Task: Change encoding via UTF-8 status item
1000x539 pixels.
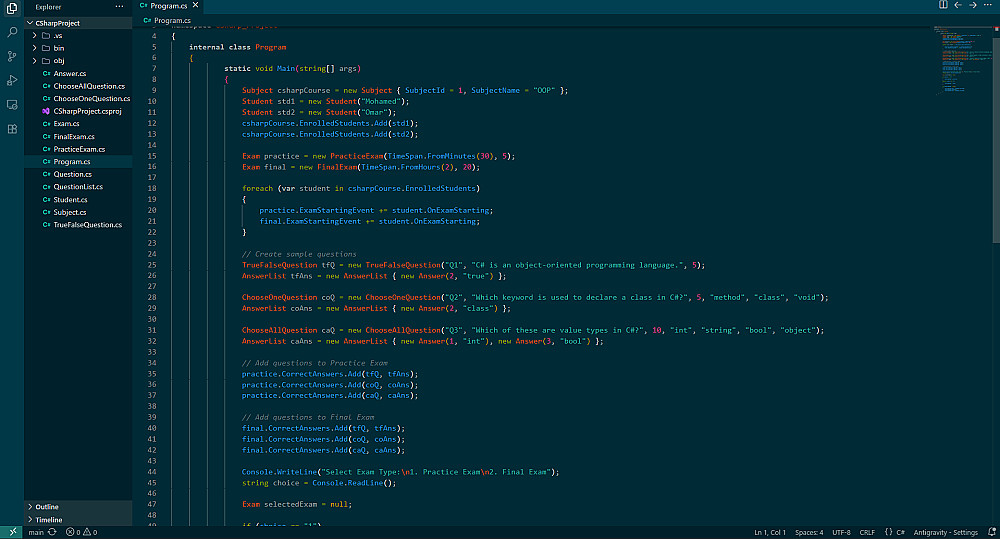Action: pos(841,532)
